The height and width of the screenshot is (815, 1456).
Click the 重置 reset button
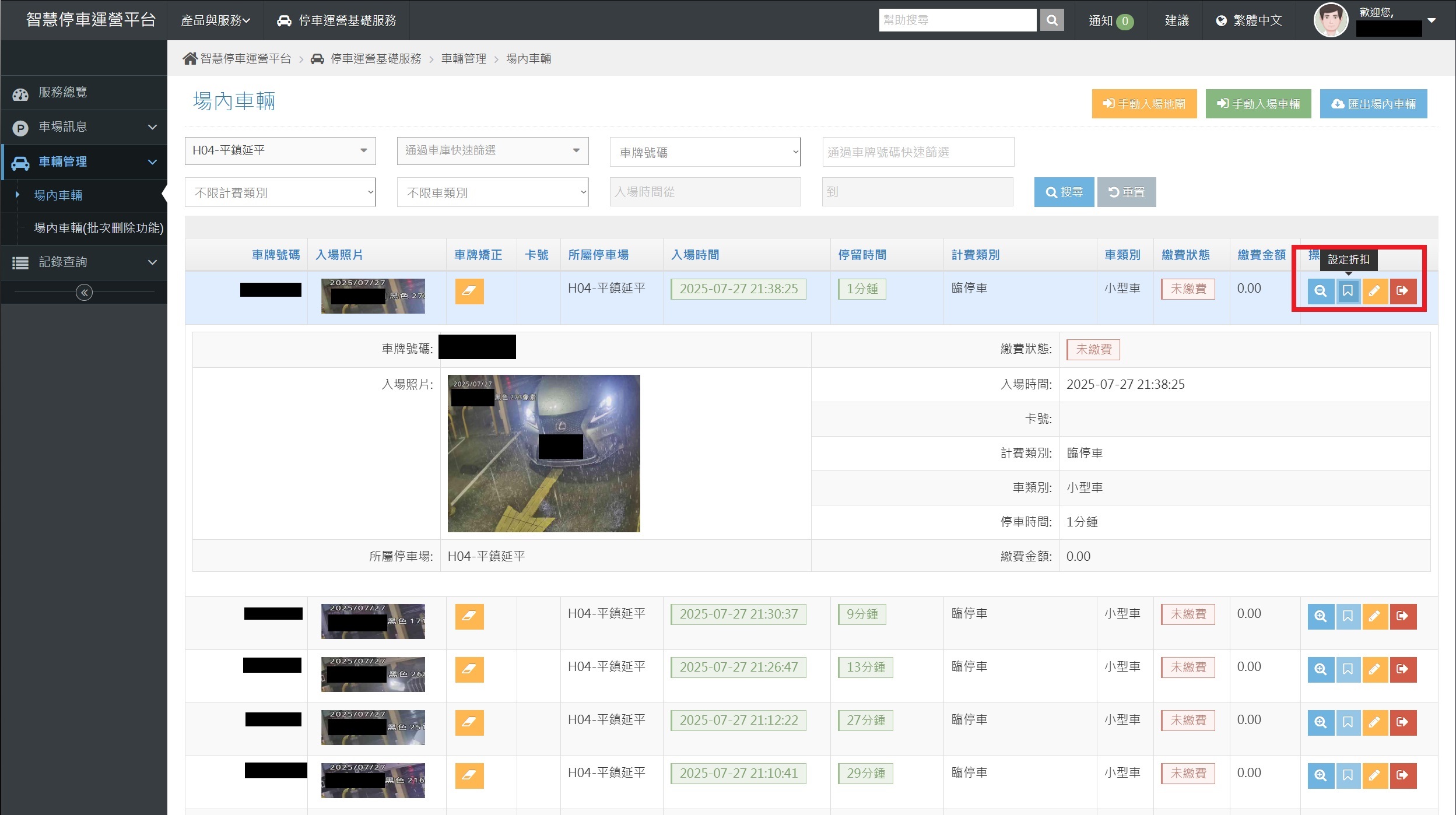click(x=1127, y=192)
